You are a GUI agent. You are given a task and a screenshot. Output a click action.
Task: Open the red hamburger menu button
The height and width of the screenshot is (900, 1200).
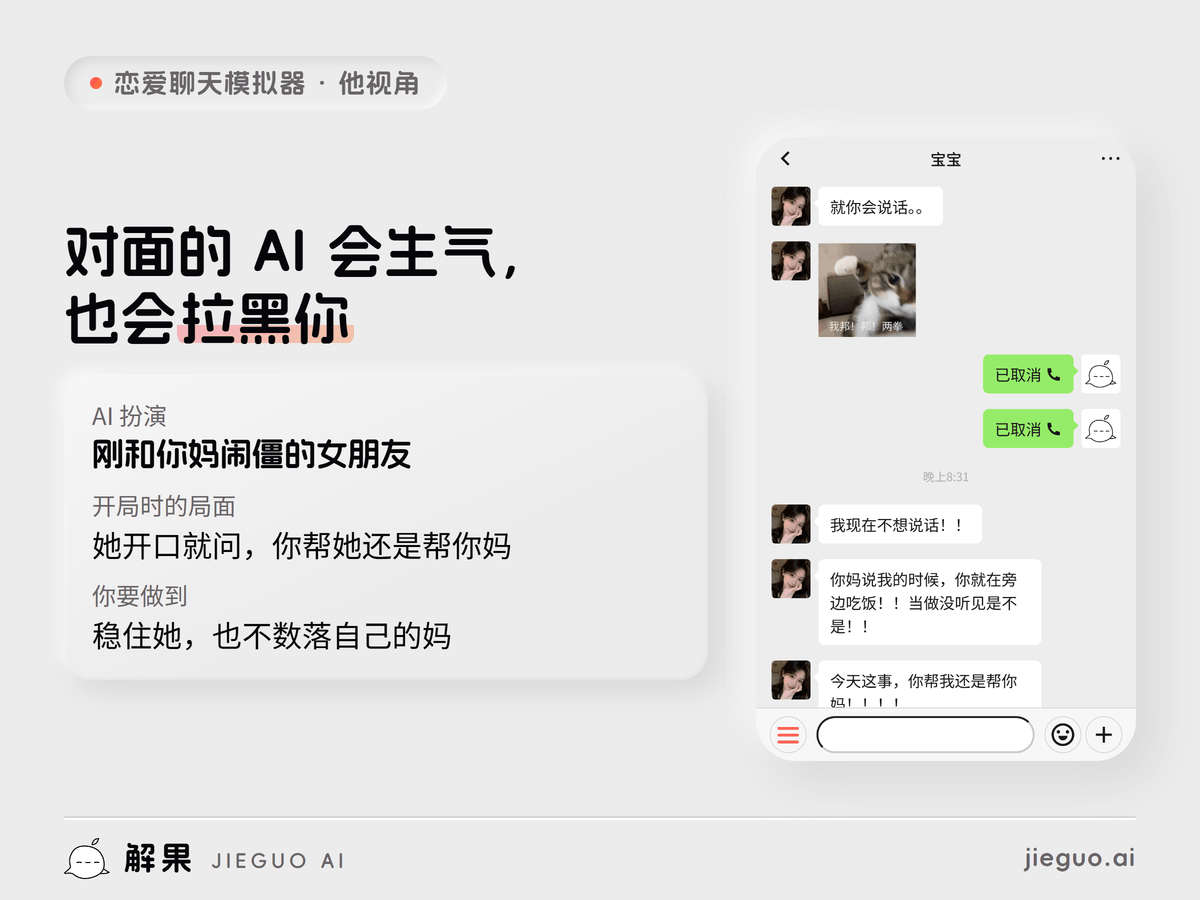789,735
